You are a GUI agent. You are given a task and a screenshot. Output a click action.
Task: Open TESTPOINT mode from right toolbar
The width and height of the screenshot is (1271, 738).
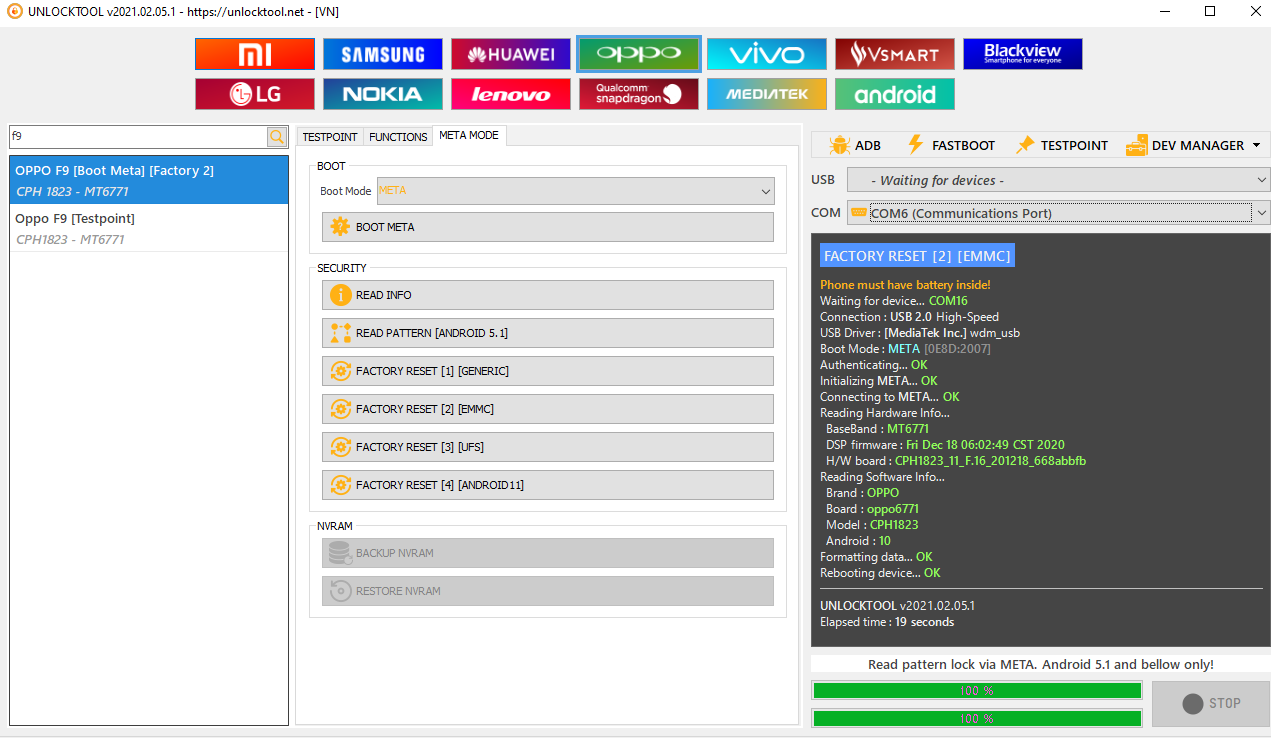(1062, 145)
